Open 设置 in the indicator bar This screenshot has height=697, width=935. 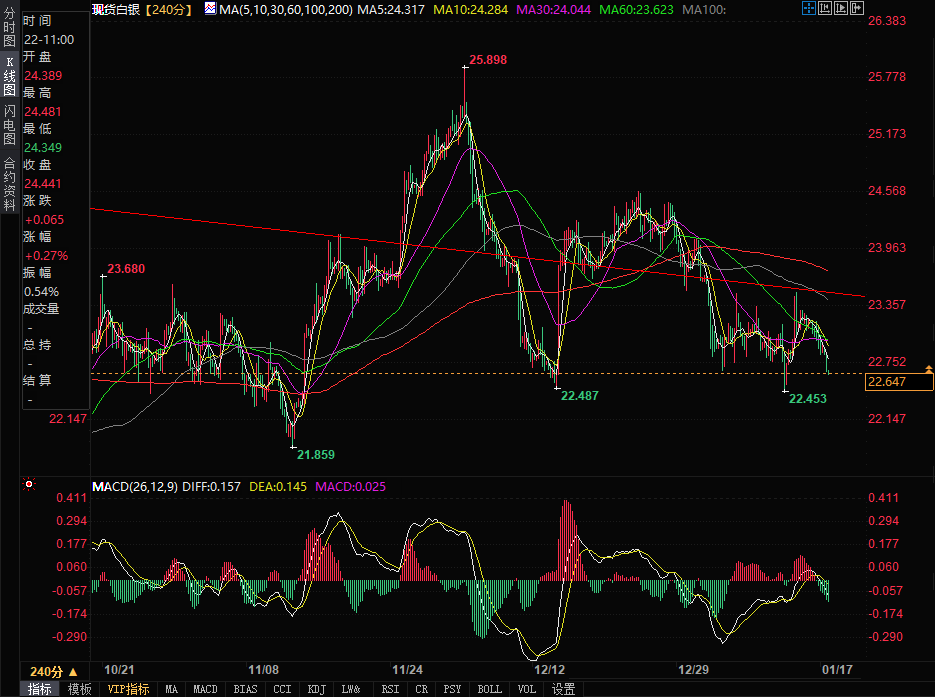[x=564, y=689]
